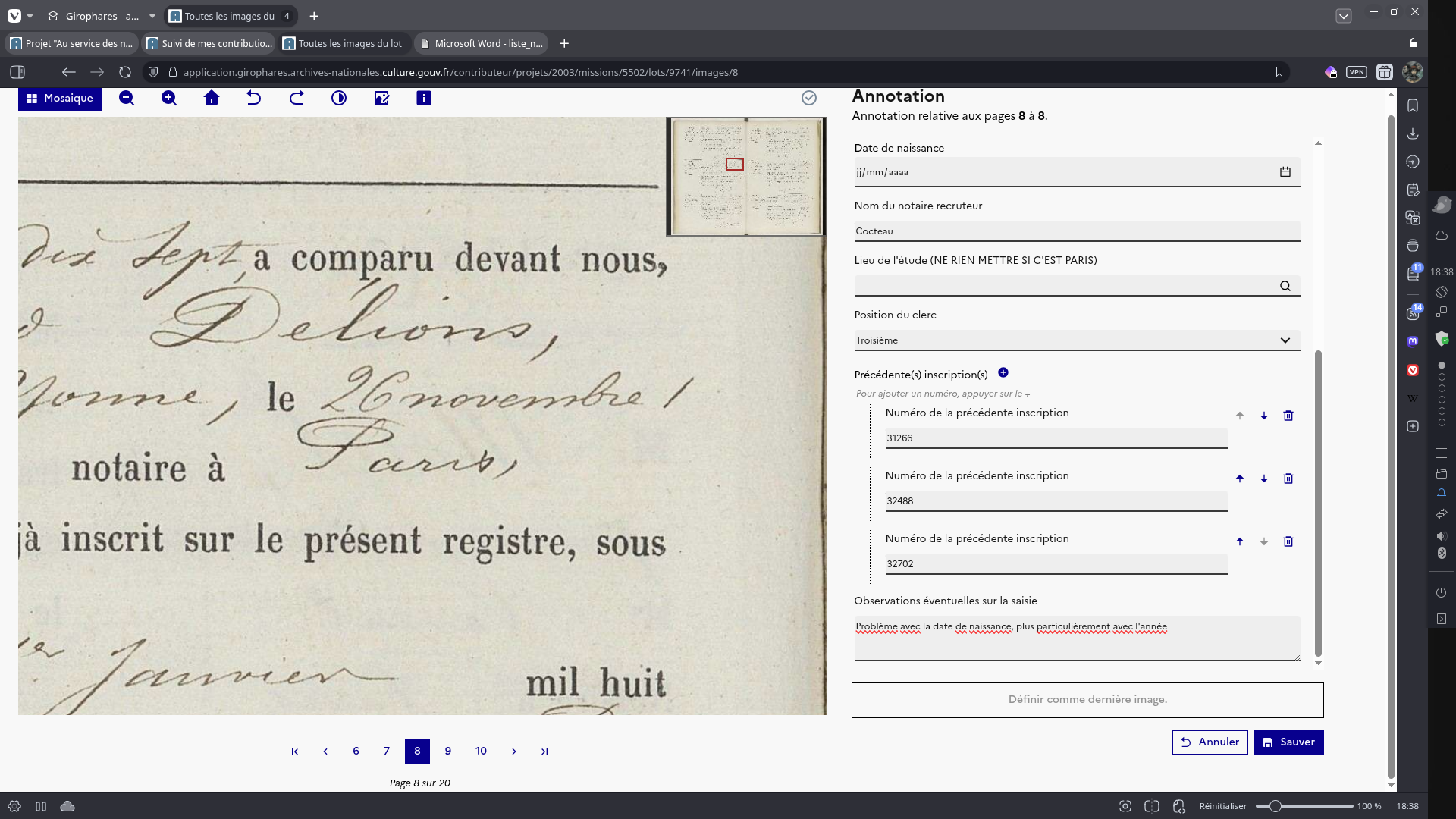Go to page 9 in the pagination
This screenshot has width=1456, height=819.
(448, 751)
